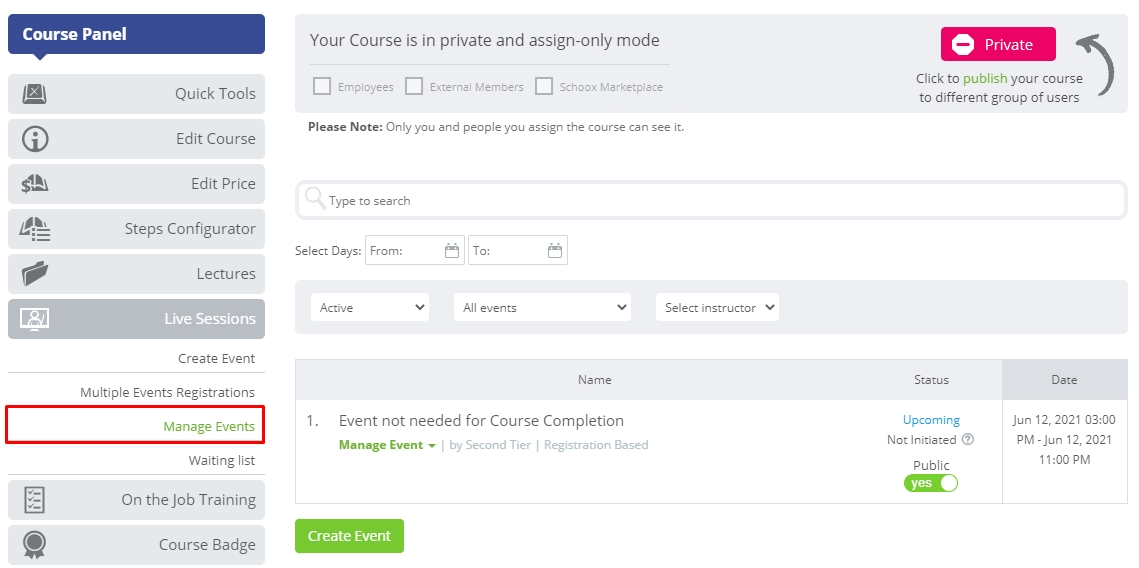1139x568 pixels.
Task: Click the On the Job Training checklist icon
Action: click(x=34, y=500)
